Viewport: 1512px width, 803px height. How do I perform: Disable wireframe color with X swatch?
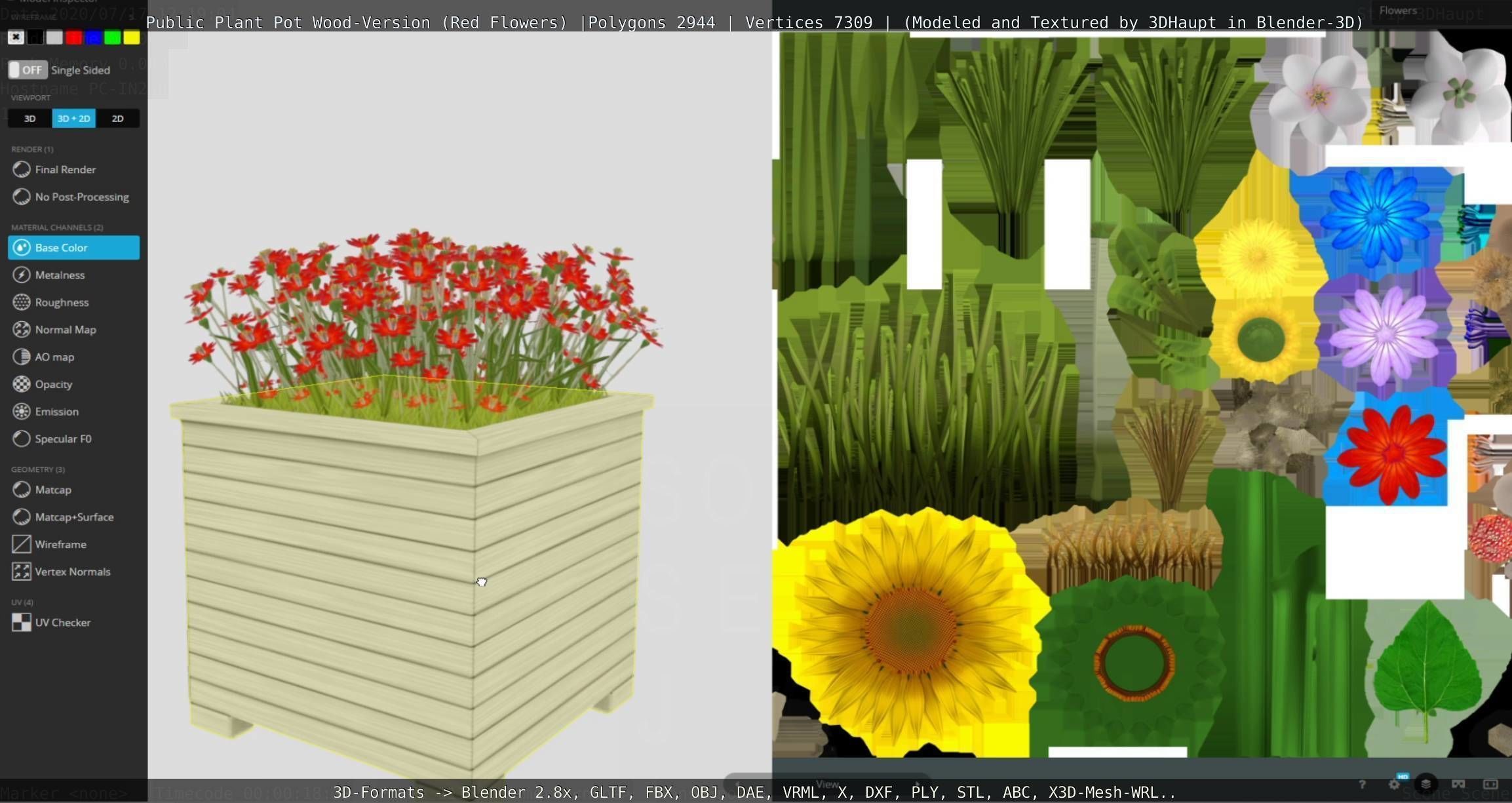tap(16, 37)
